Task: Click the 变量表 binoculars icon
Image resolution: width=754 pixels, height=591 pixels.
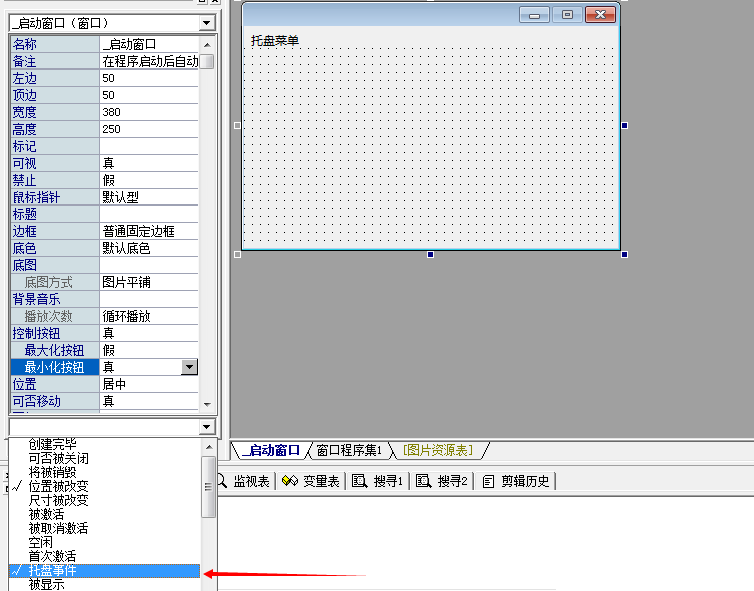Action: point(290,481)
